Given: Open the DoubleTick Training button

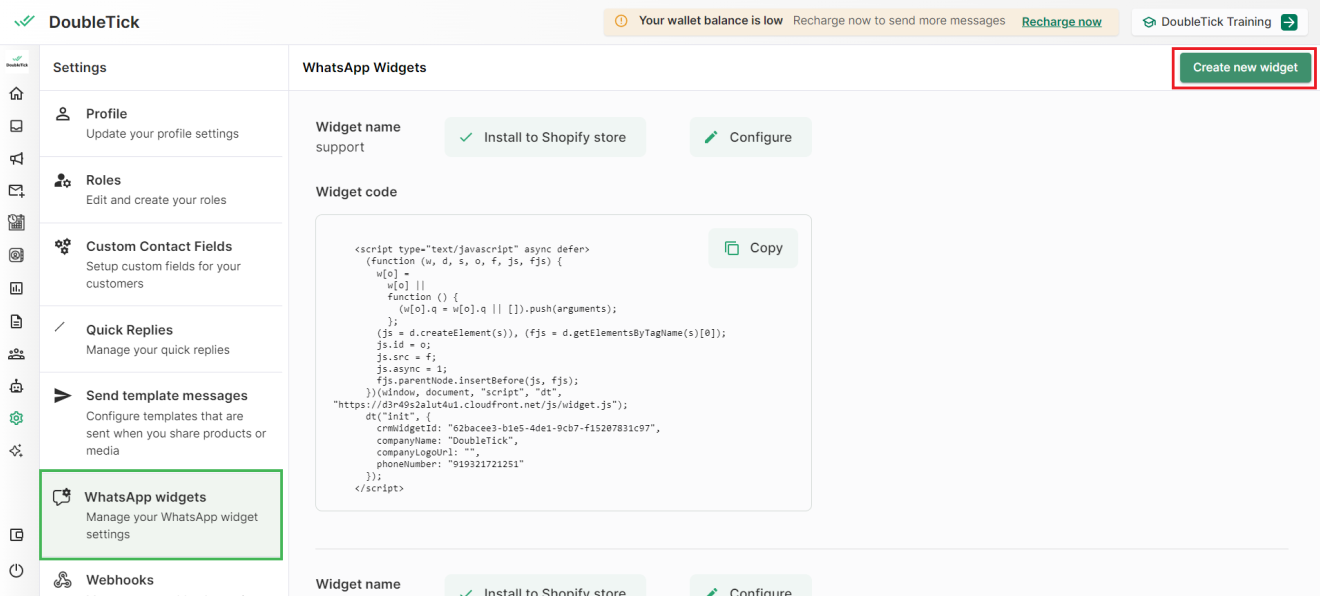Looking at the screenshot, I should pos(1220,22).
